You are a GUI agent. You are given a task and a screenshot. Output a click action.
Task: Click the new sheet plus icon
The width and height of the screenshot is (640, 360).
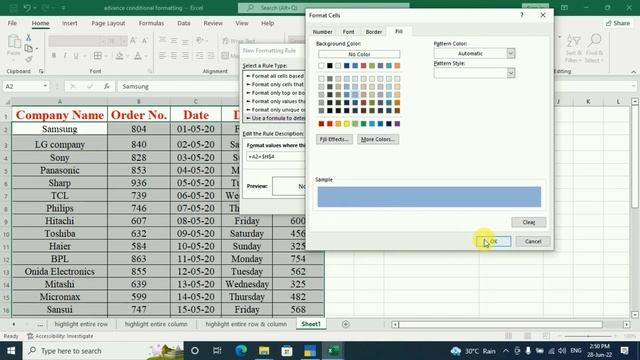(346, 324)
